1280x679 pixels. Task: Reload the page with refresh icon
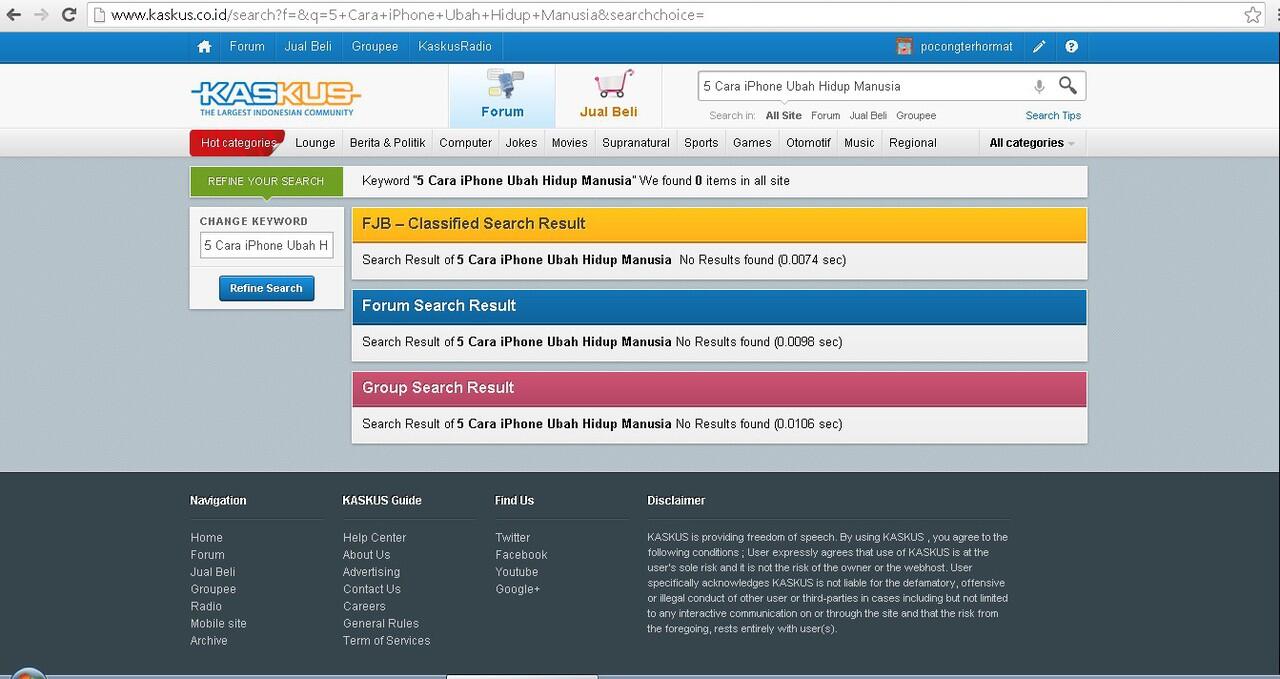coord(69,15)
